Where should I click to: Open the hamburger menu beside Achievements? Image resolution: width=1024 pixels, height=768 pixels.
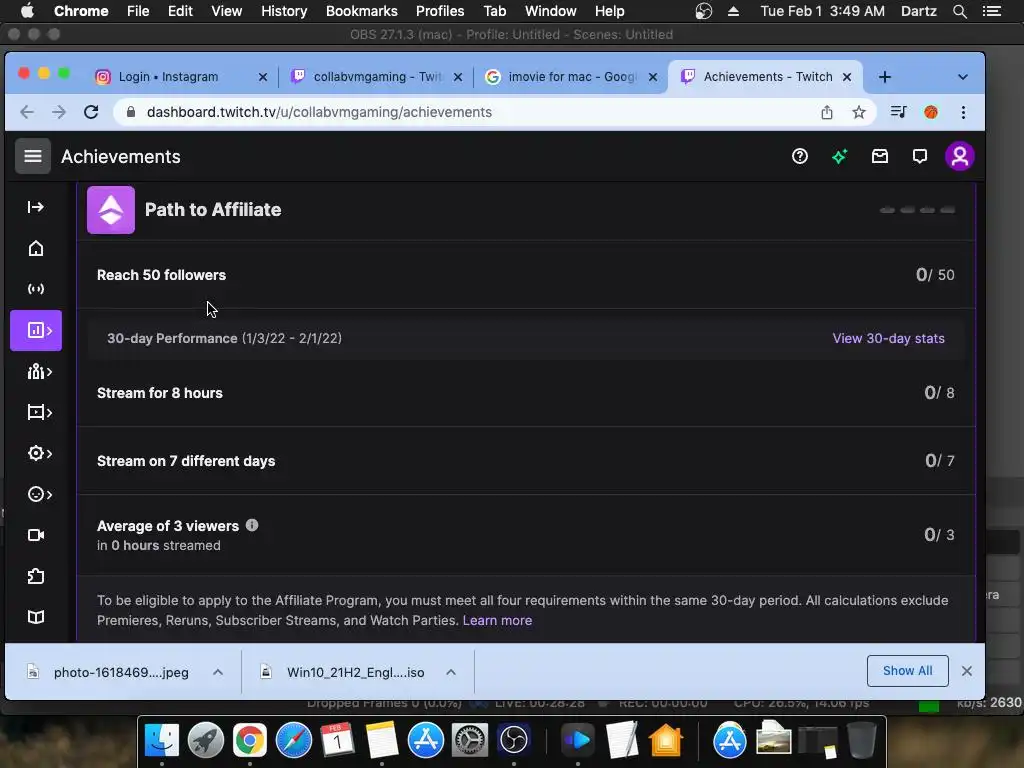pos(33,157)
